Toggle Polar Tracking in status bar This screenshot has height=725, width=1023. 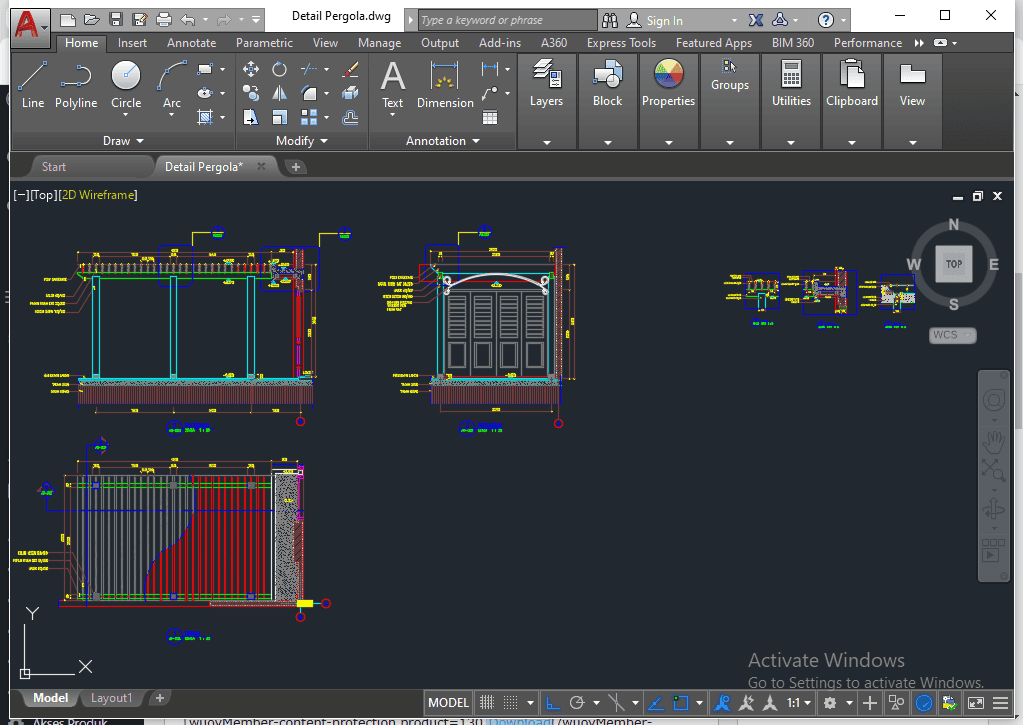pyautogui.click(x=577, y=703)
